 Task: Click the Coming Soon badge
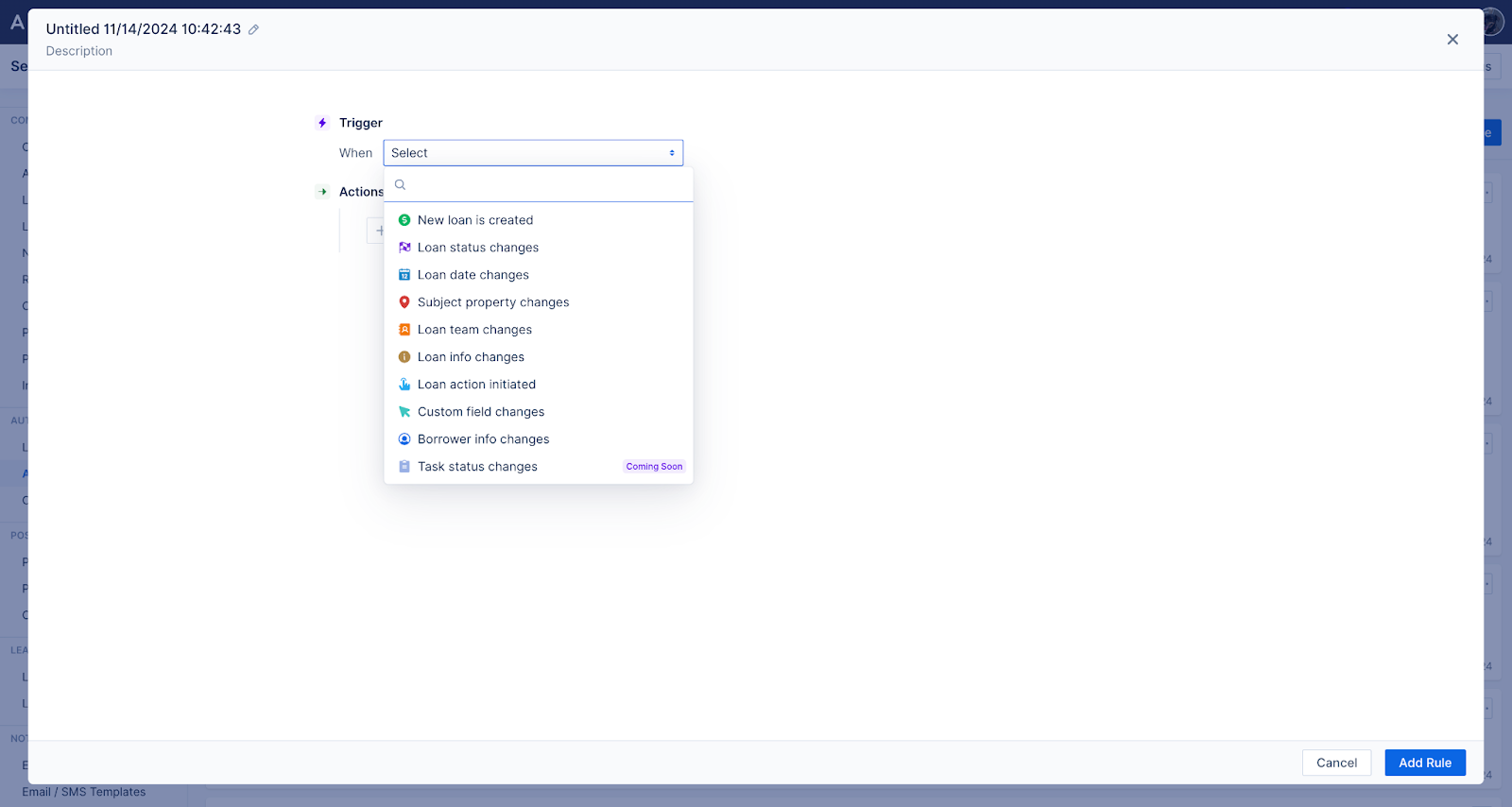[654, 467]
